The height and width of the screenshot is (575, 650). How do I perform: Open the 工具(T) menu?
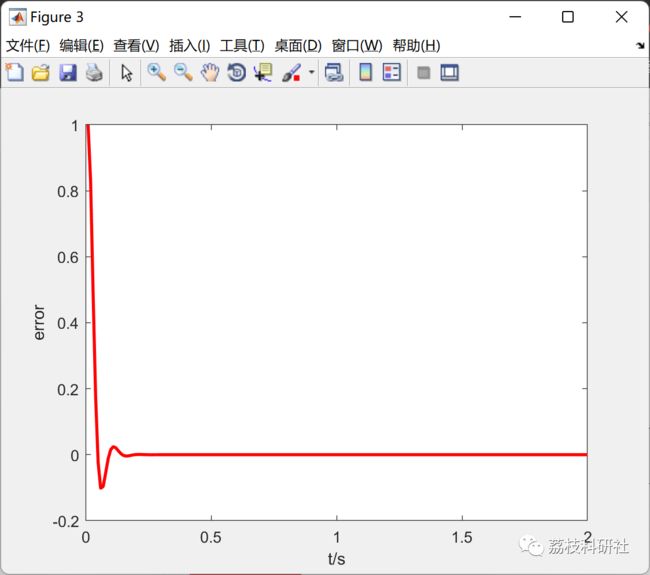pos(242,46)
